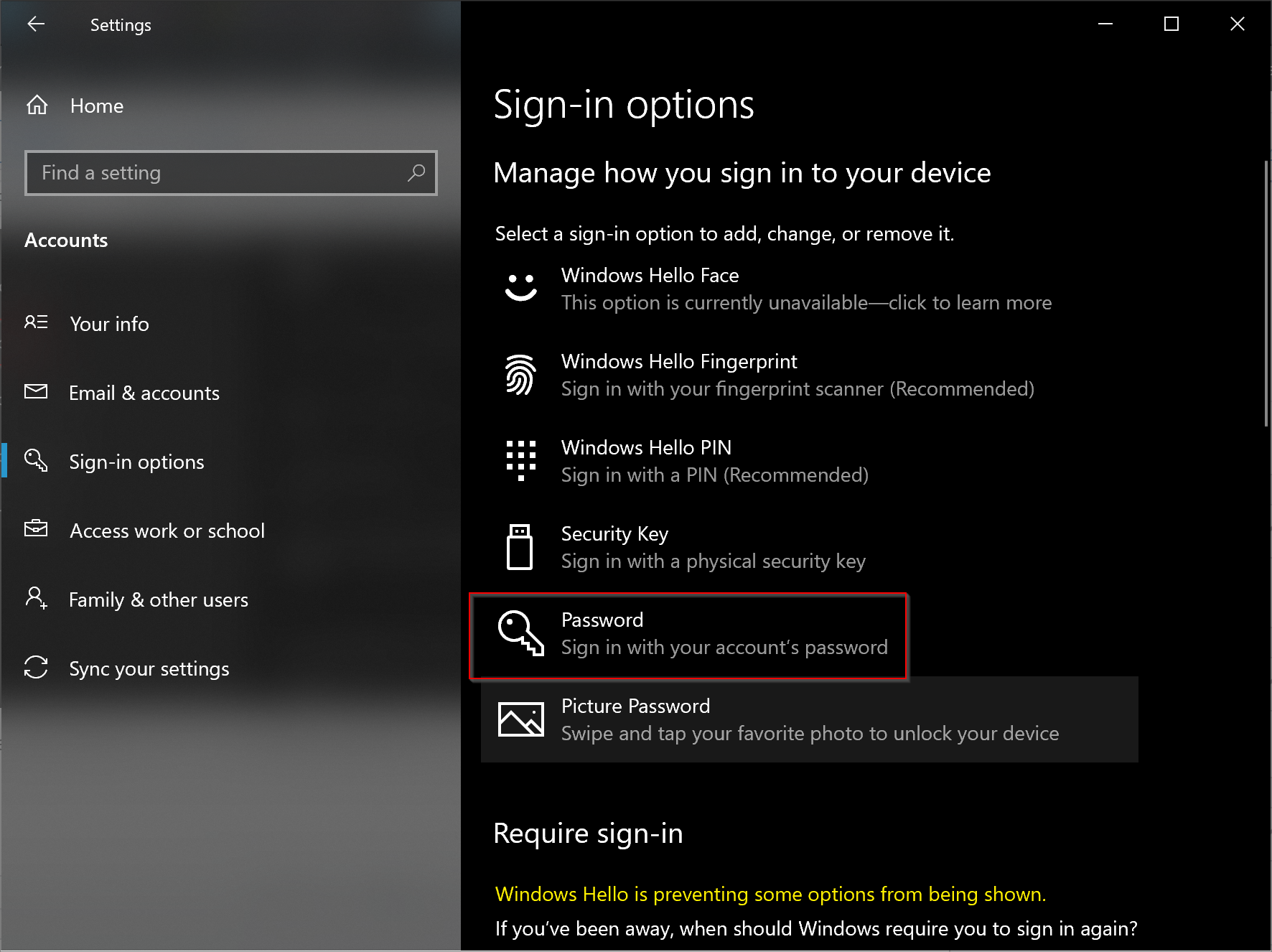The width and height of the screenshot is (1272, 952).
Task: Minimize the Settings window
Action: pyautogui.click(x=1105, y=24)
